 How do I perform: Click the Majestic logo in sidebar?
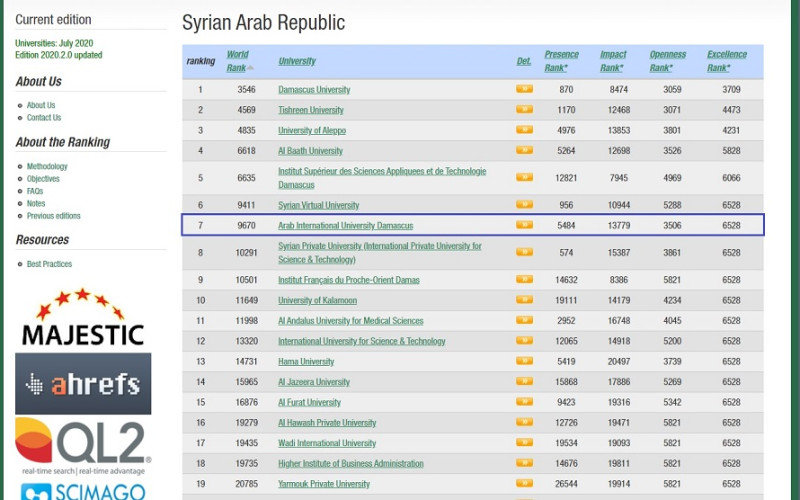[83, 318]
